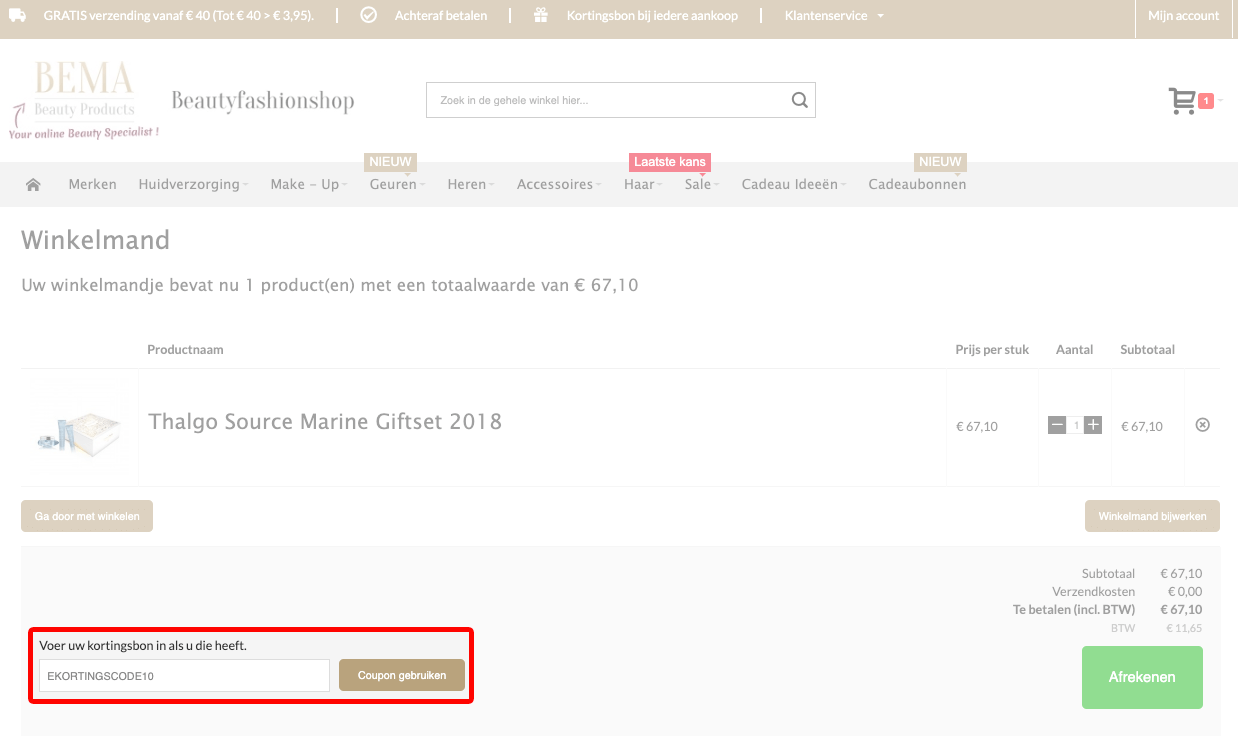Expand the Accessoires menu
This screenshot has height=745, width=1238.
[560, 184]
